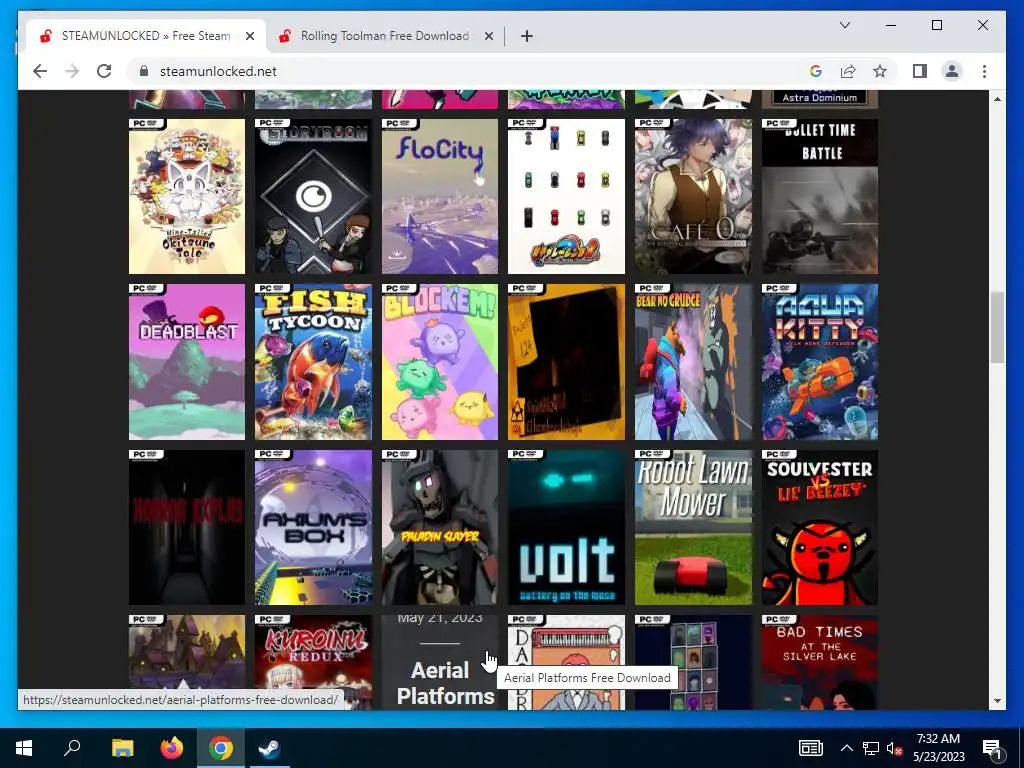Open the purple haunted village game cover
Viewport: 1024px width, 768px height.
(x=187, y=653)
